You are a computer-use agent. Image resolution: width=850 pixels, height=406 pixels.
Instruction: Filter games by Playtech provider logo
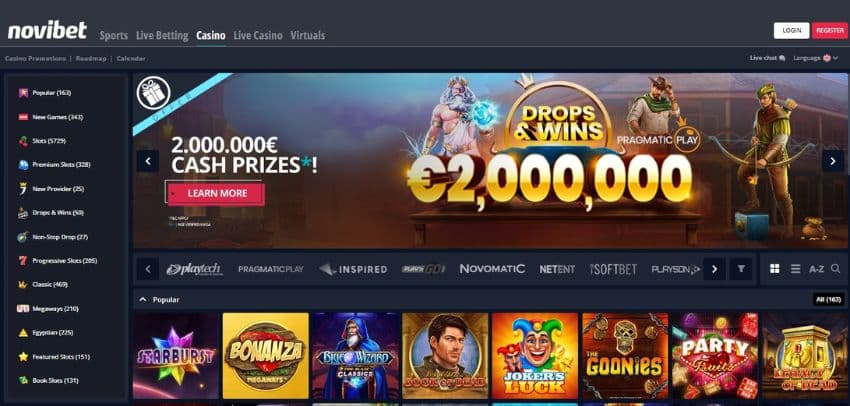point(194,269)
